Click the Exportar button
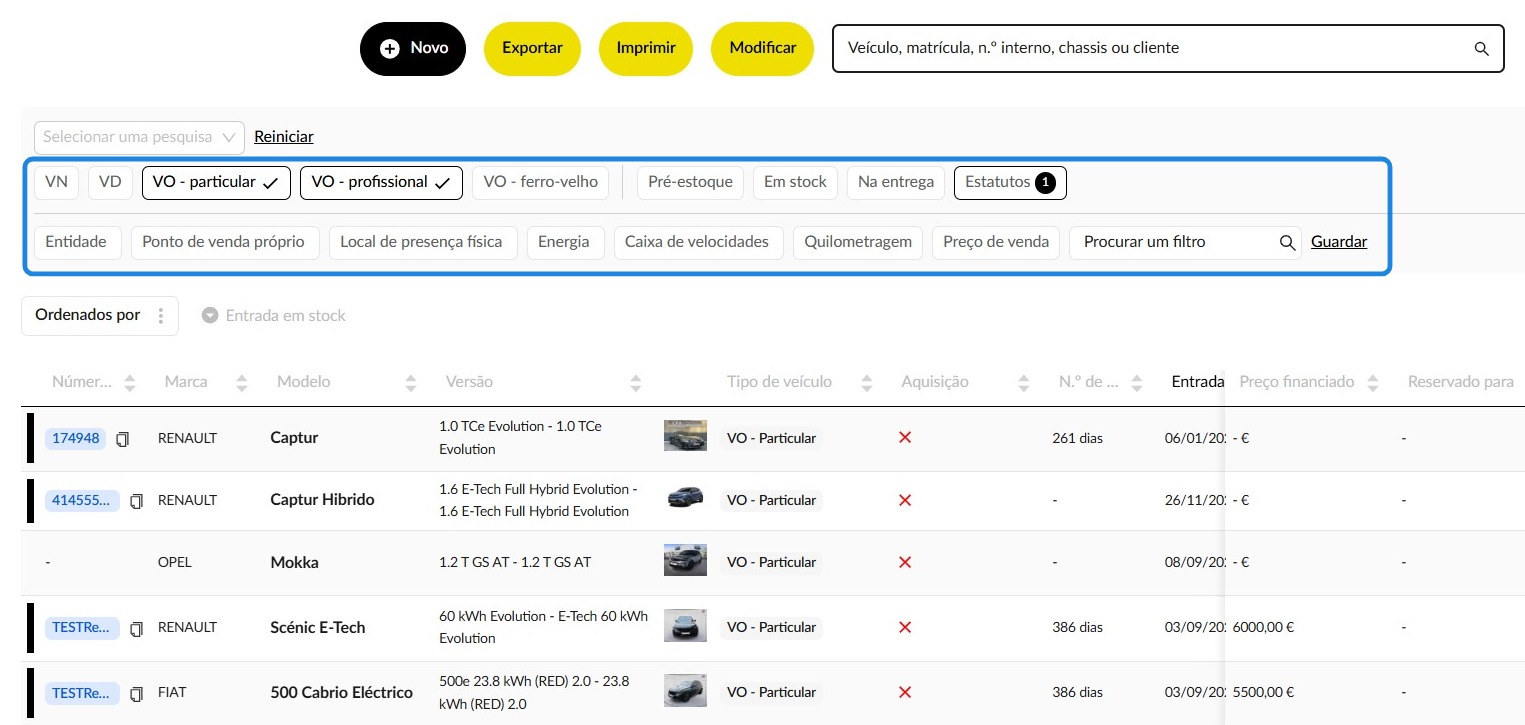 (532, 48)
